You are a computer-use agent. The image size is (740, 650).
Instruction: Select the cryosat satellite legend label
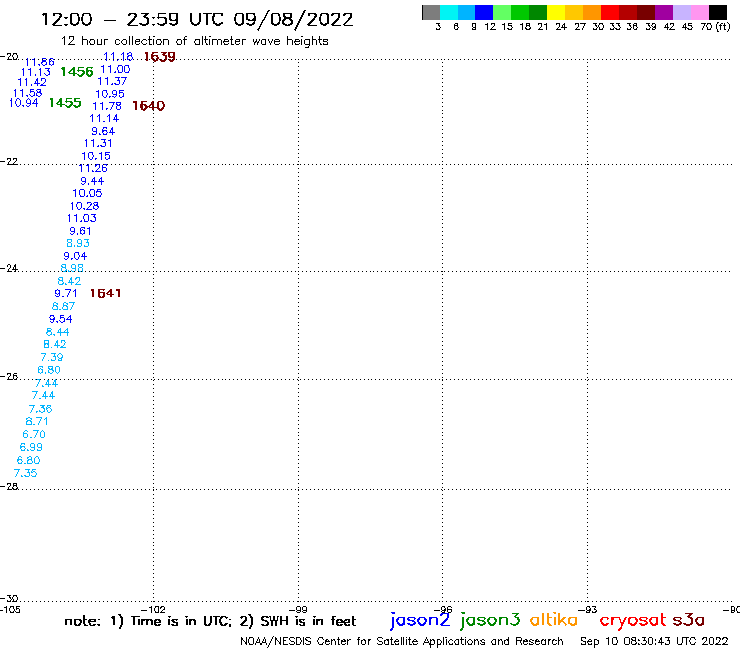click(x=632, y=621)
